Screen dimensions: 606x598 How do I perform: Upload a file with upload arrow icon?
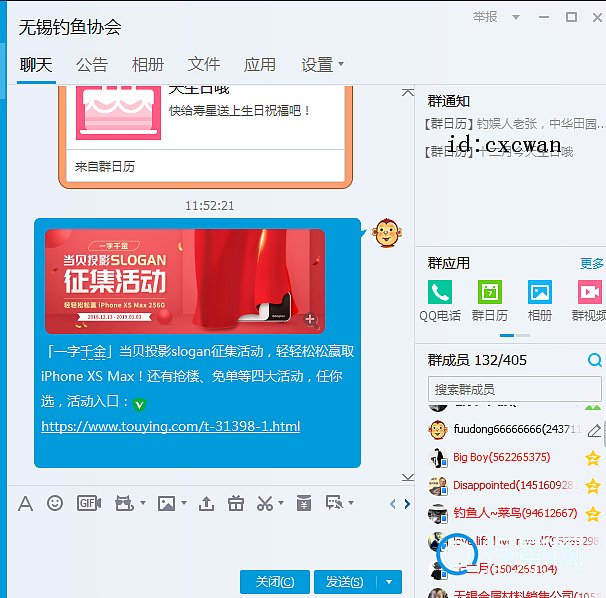click(206, 503)
